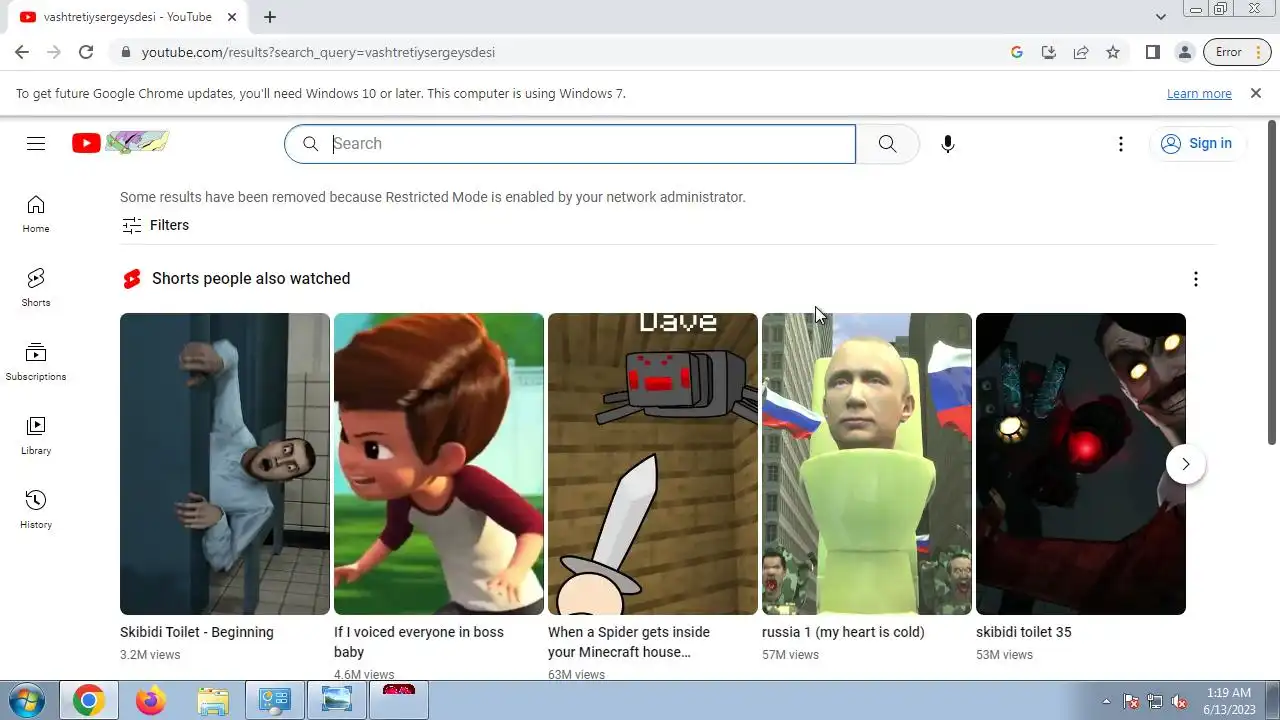The width and height of the screenshot is (1280, 720).
Task: Click the '3.2M views' text
Action: point(150,655)
